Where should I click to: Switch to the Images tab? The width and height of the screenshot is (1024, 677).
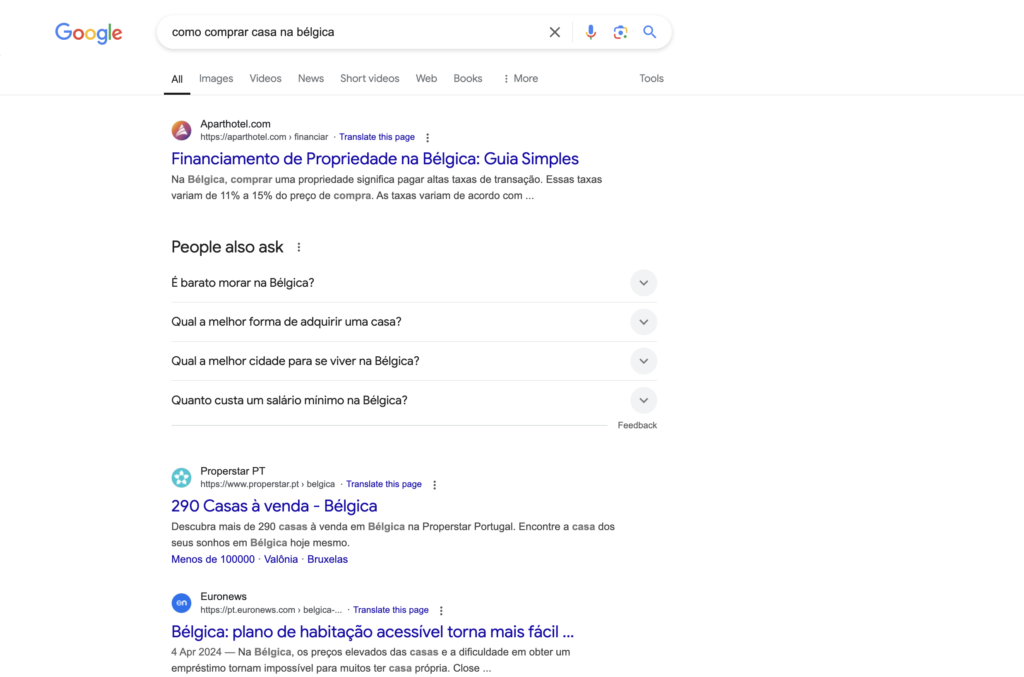click(x=216, y=78)
